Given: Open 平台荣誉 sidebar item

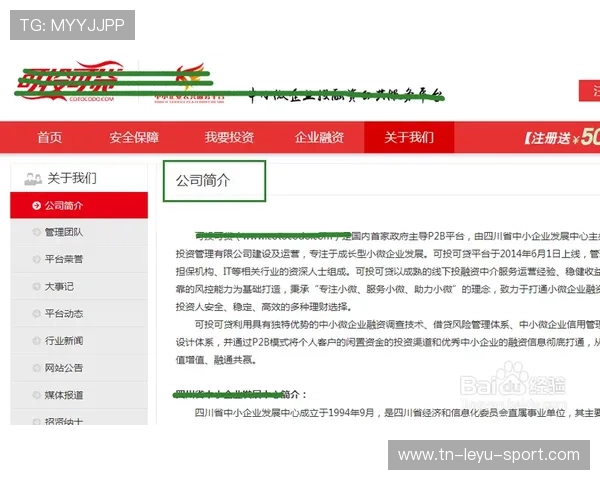Looking at the screenshot, I should click(x=79, y=259).
